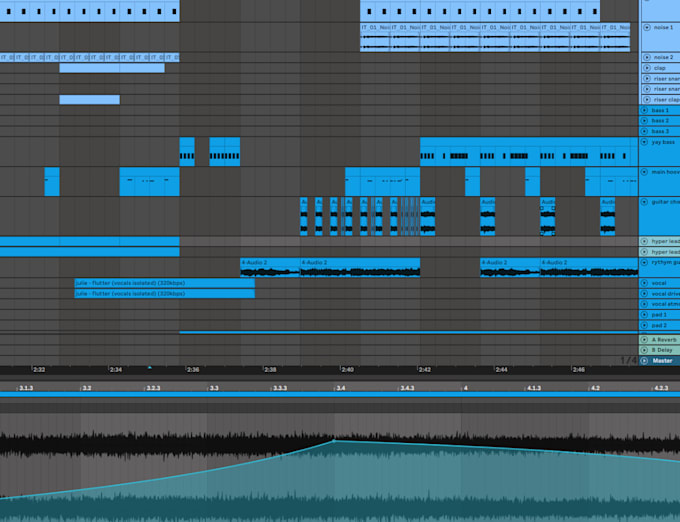Select the first short yay bass MIDI clip
This screenshot has width=680, height=522.
point(187,152)
